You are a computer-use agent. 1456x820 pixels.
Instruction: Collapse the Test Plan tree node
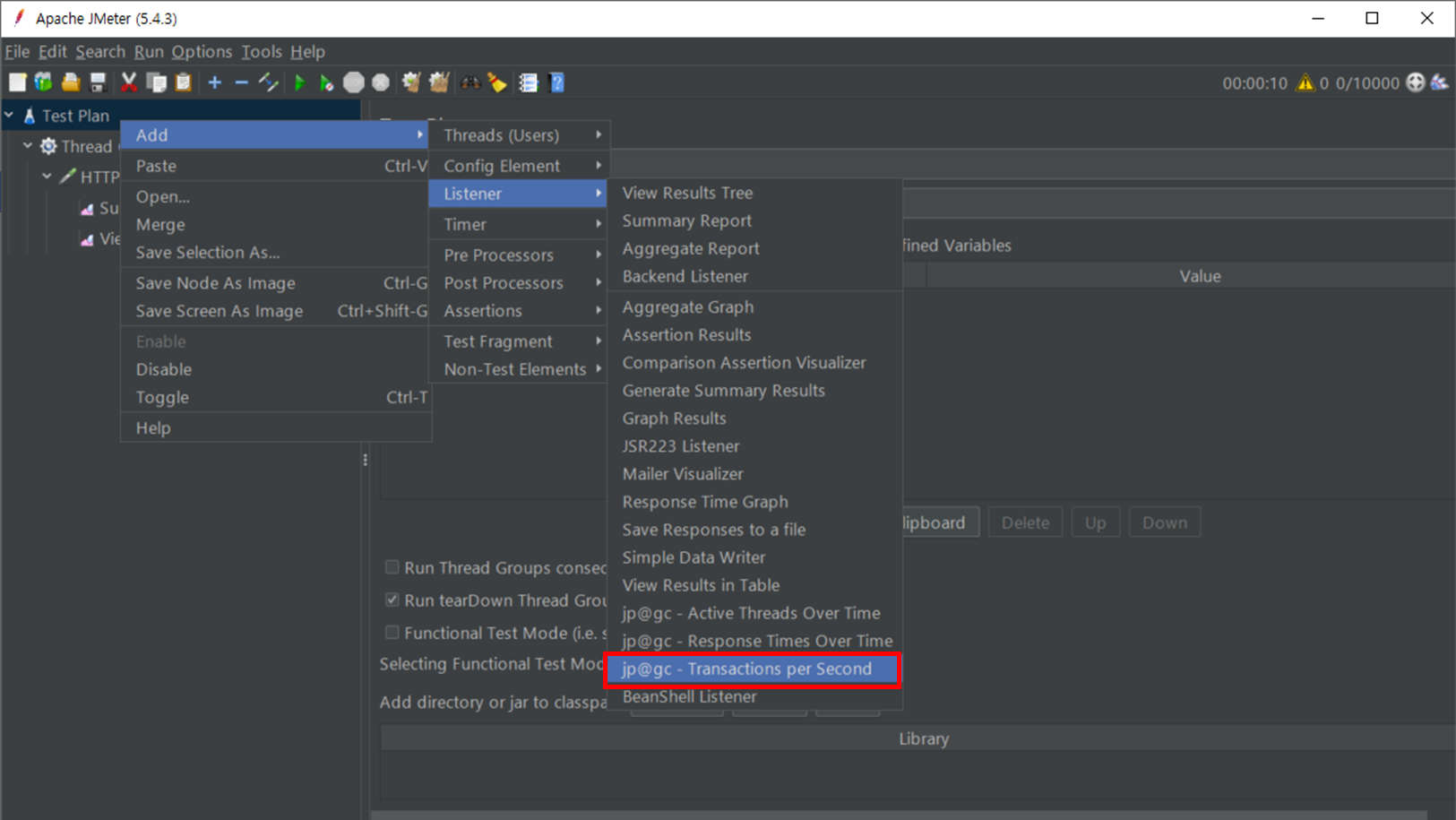click(x=10, y=116)
